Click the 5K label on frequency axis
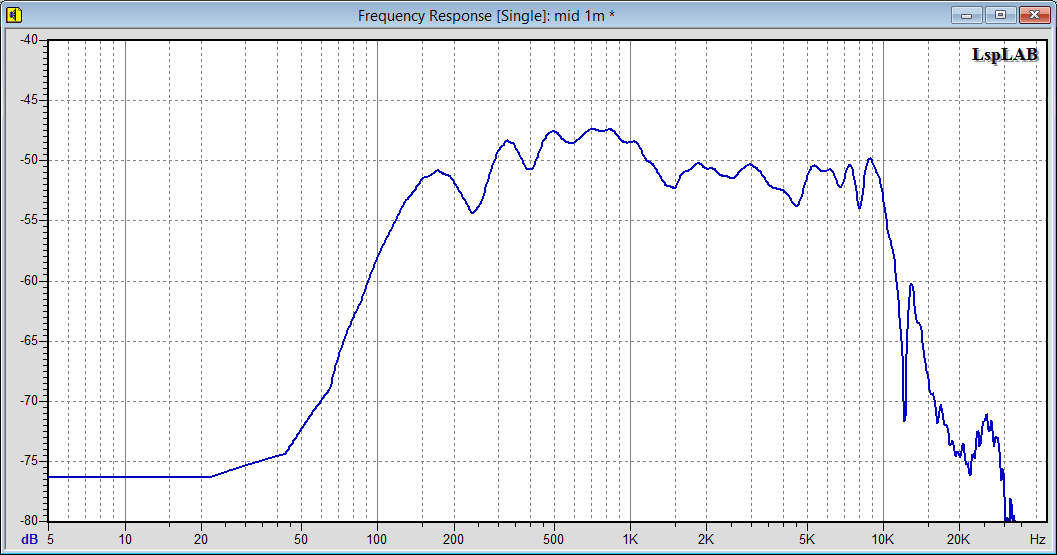This screenshot has height=555, width=1057. click(806, 539)
